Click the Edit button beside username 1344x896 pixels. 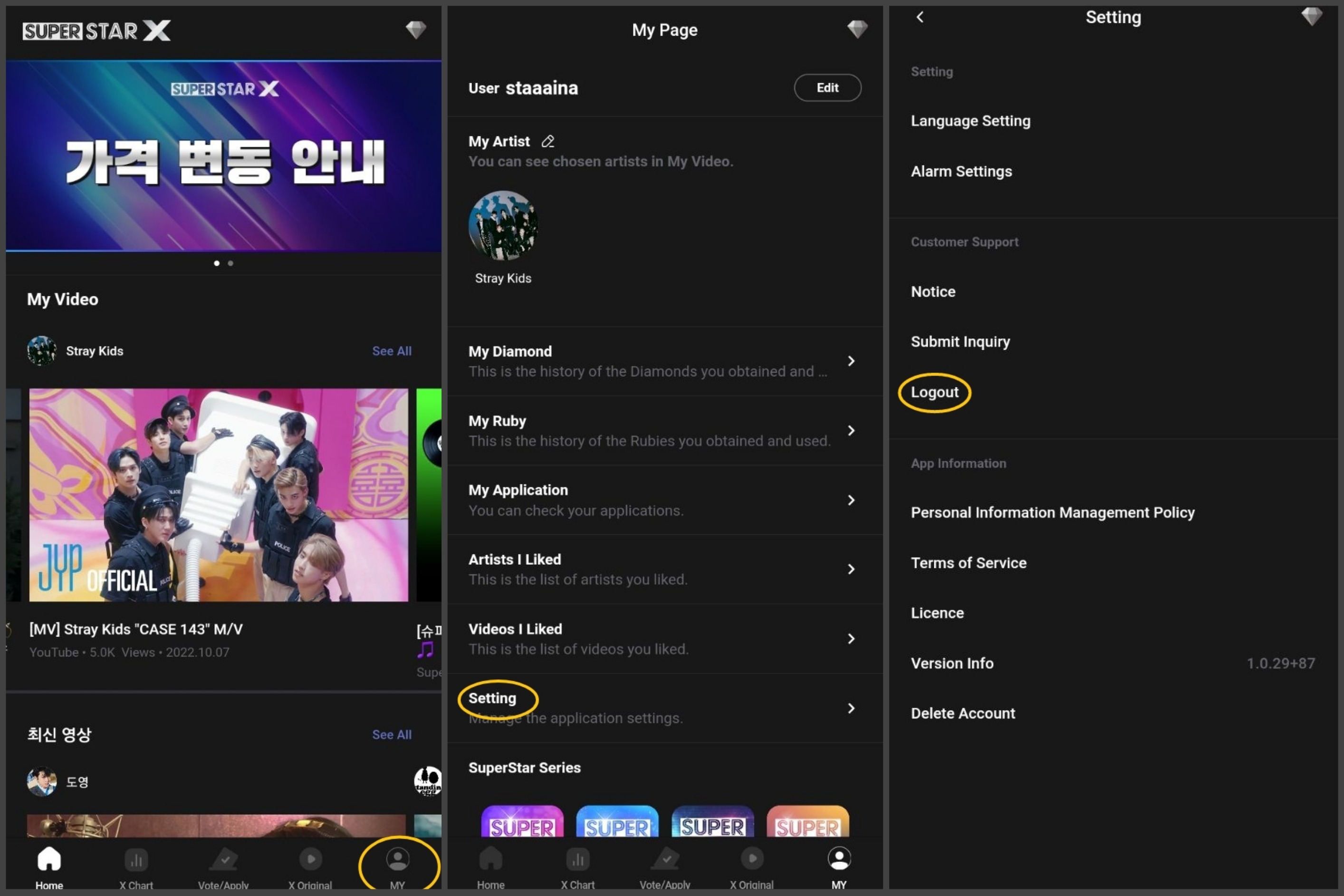click(827, 87)
